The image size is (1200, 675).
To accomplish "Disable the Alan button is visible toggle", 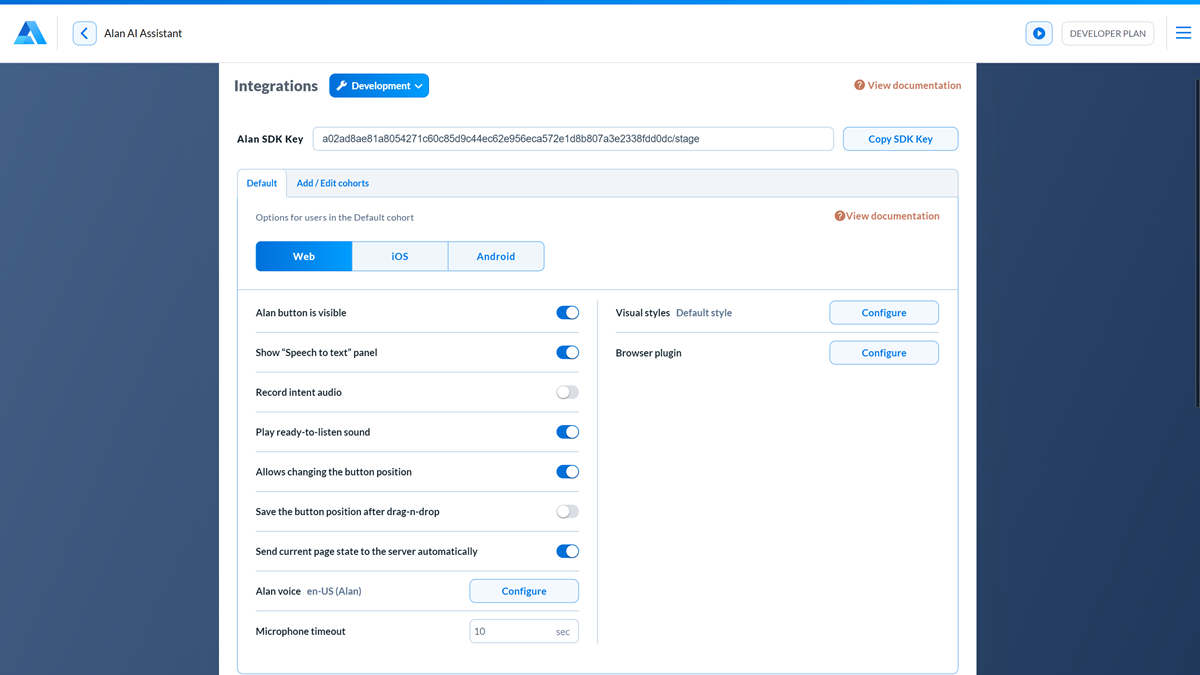I will pos(567,312).
